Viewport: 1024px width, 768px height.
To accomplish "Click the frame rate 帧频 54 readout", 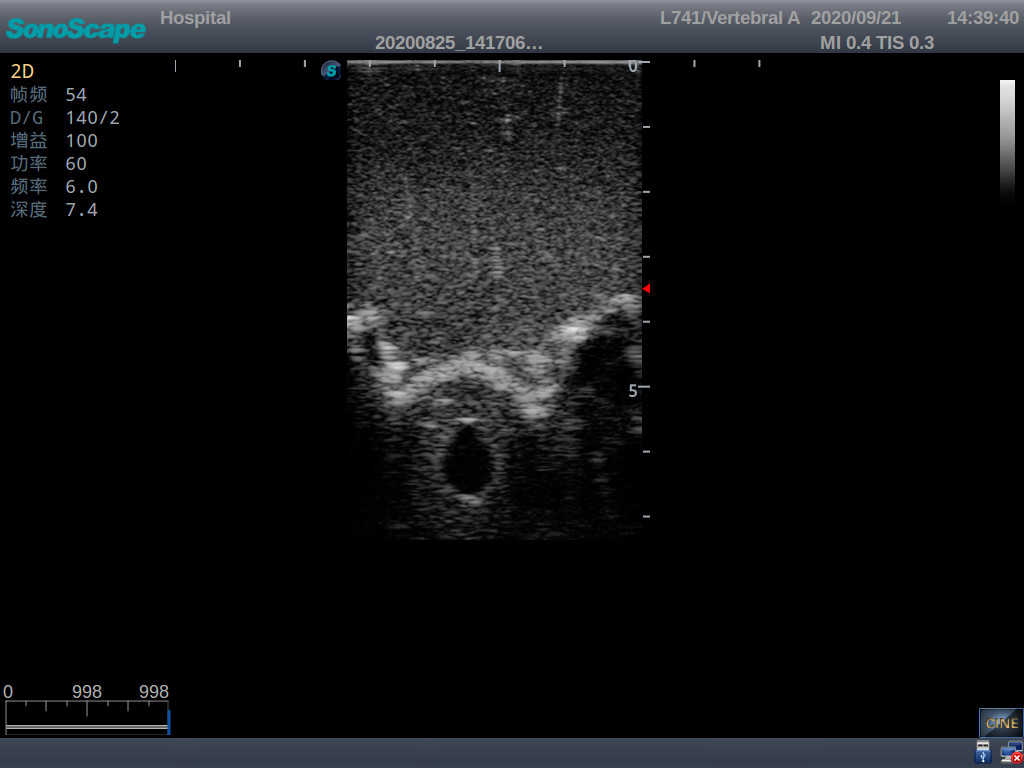I will click(50, 94).
